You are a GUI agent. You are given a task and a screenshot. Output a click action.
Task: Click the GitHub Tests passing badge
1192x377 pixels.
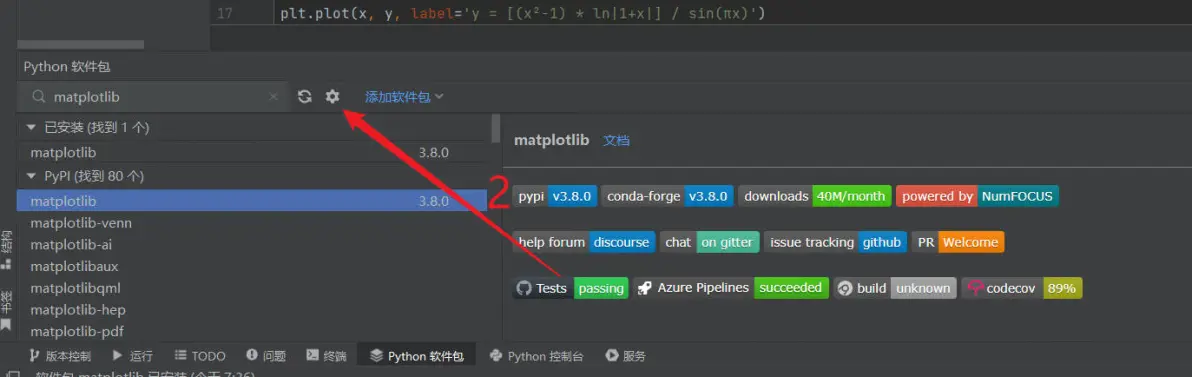[x=570, y=288]
